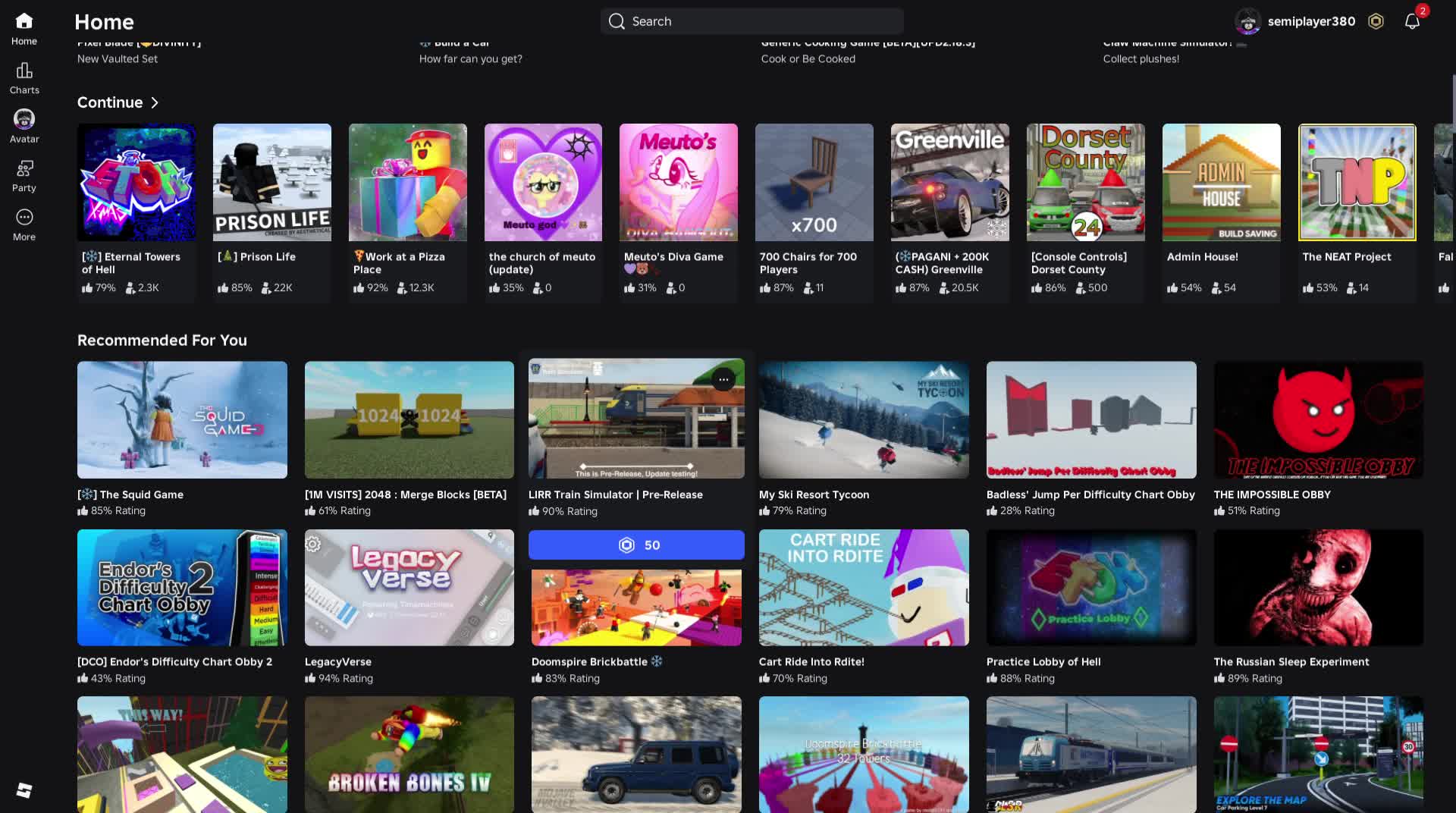Click the page vertical scrollbar
This screenshot has width=1456, height=813.
coord(1453,102)
